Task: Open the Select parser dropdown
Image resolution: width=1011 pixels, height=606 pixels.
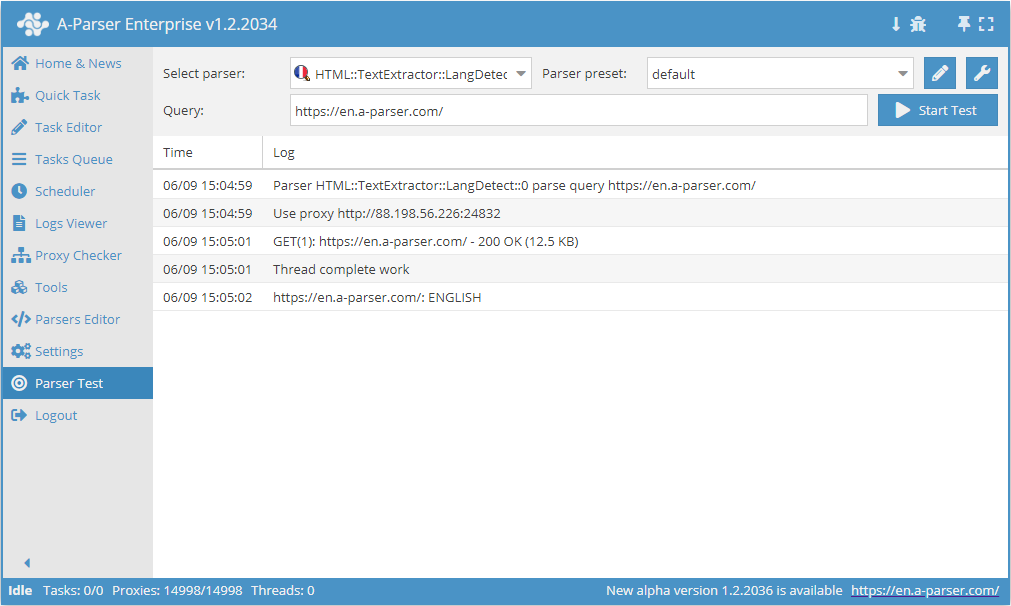Action: (x=410, y=73)
